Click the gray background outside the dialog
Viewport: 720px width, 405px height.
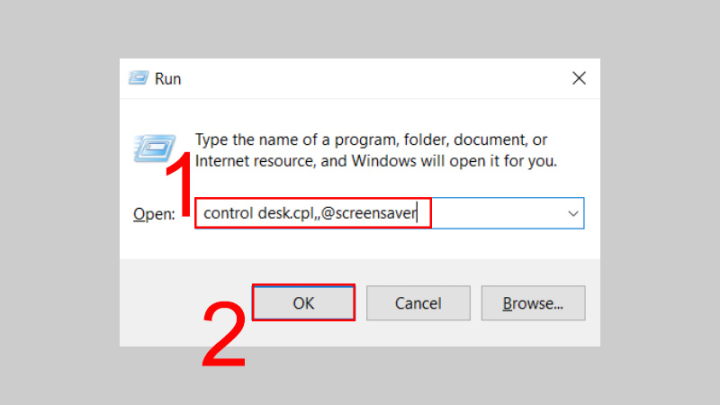[60, 200]
